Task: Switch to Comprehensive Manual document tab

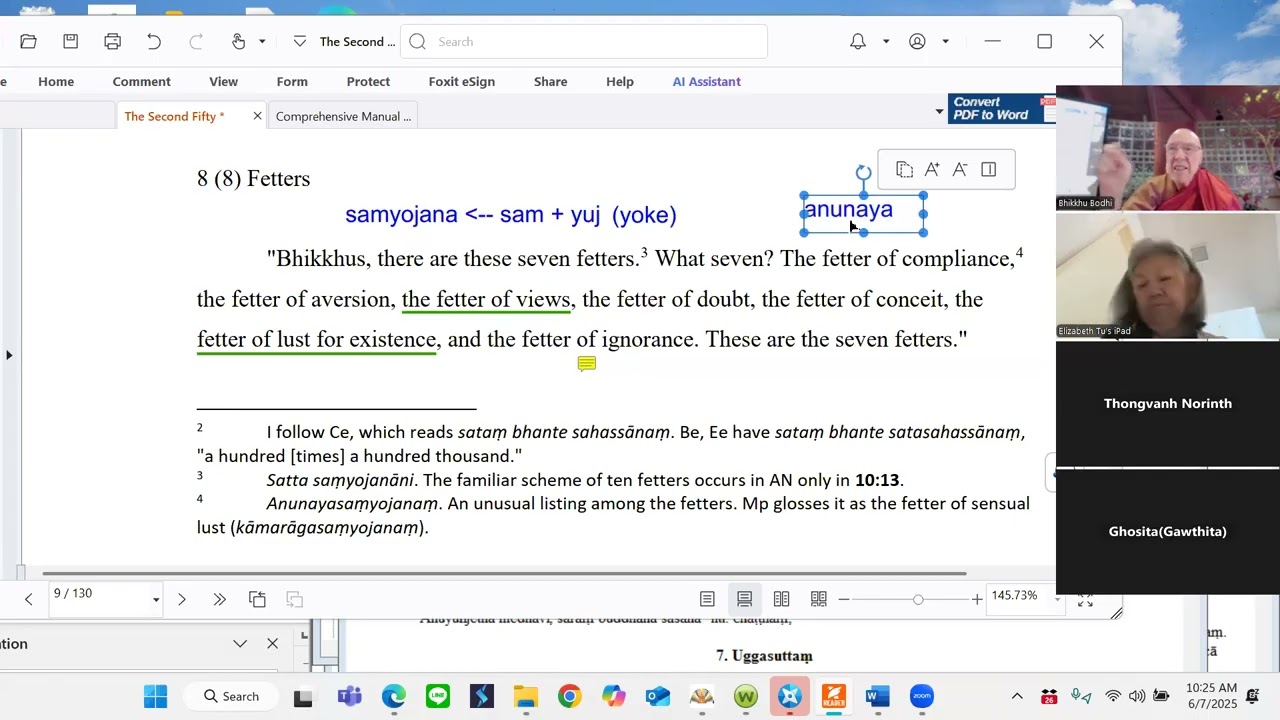Action: click(343, 116)
